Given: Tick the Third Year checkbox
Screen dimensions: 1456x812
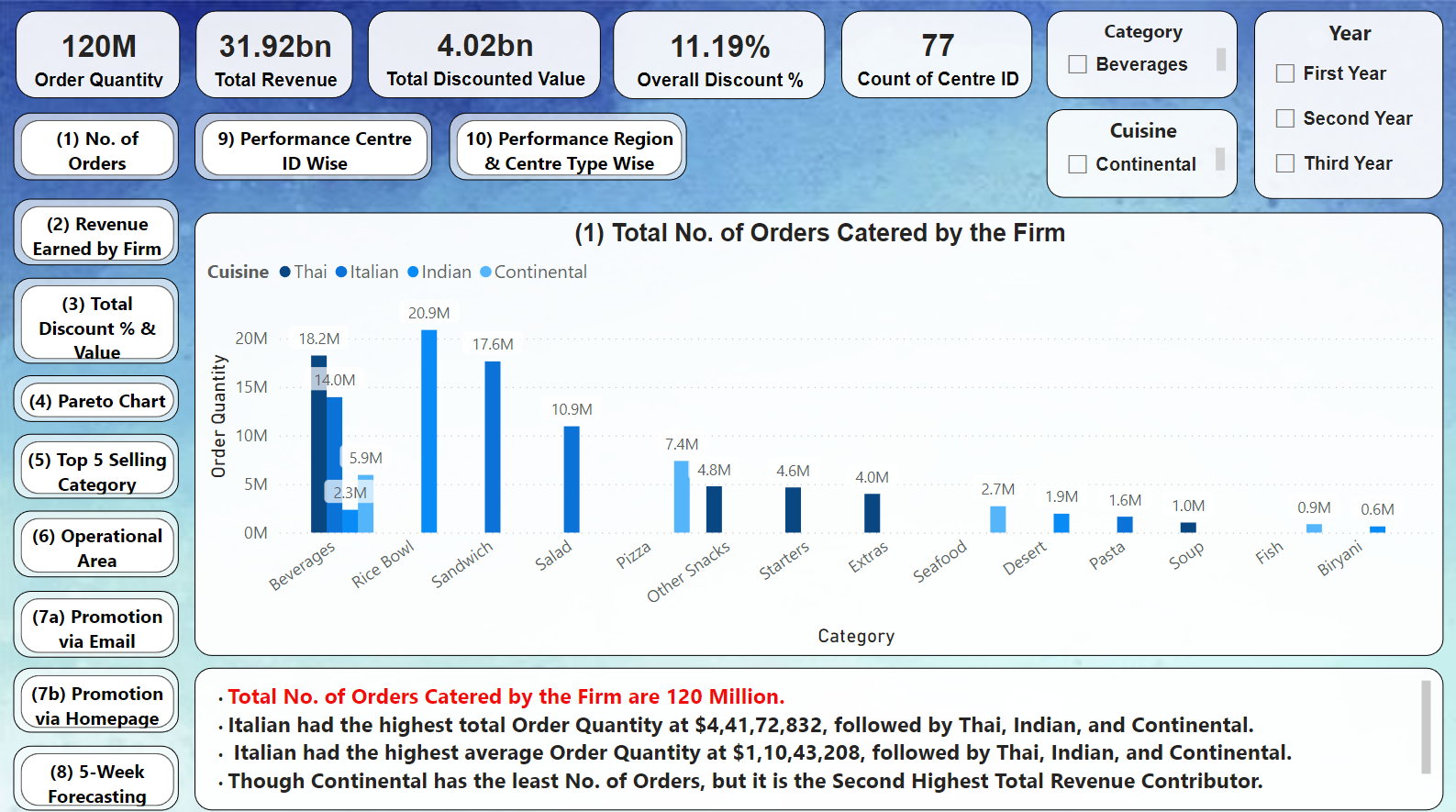Looking at the screenshot, I should 1285,163.
